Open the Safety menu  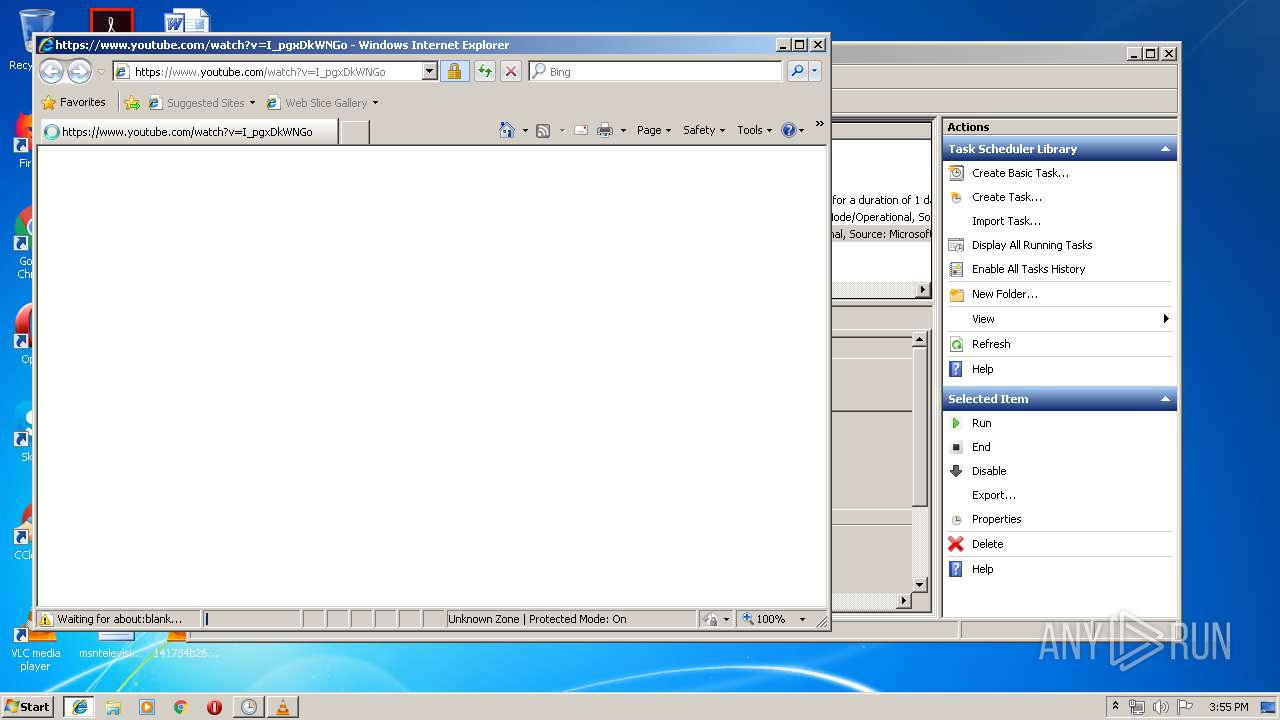(x=704, y=130)
